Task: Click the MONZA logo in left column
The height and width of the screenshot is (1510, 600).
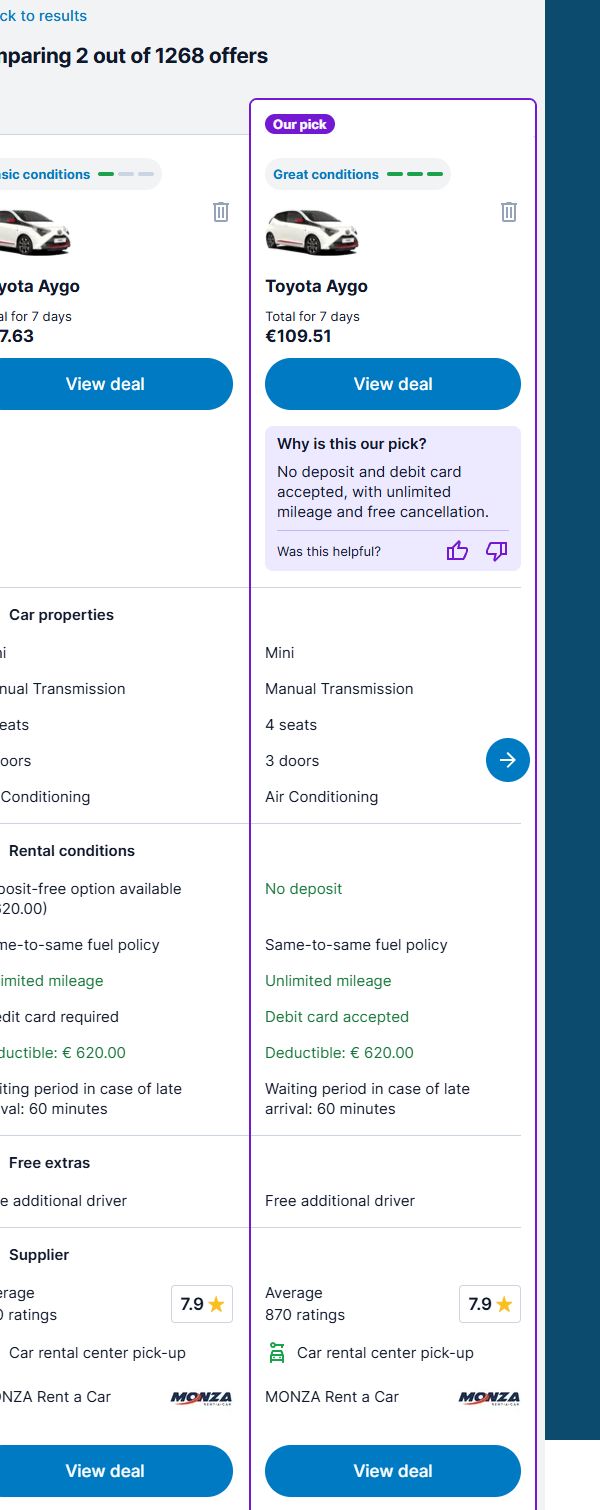Action: pos(201,1397)
